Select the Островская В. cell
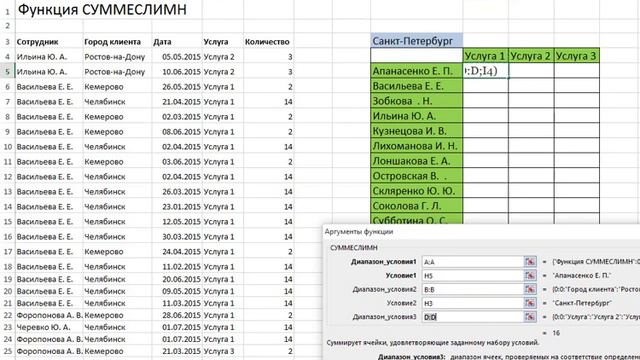The height and width of the screenshot is (360, 640). 416,176
